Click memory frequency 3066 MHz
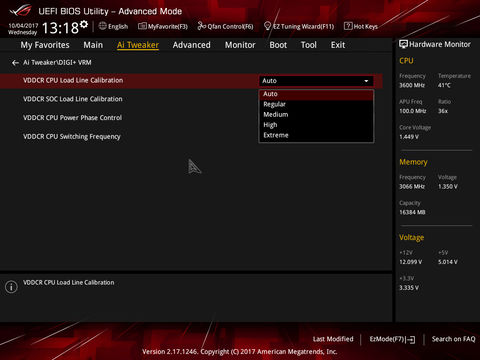This screenshot has width=480, height=360. pyautogui.click(x=412, y=187)
